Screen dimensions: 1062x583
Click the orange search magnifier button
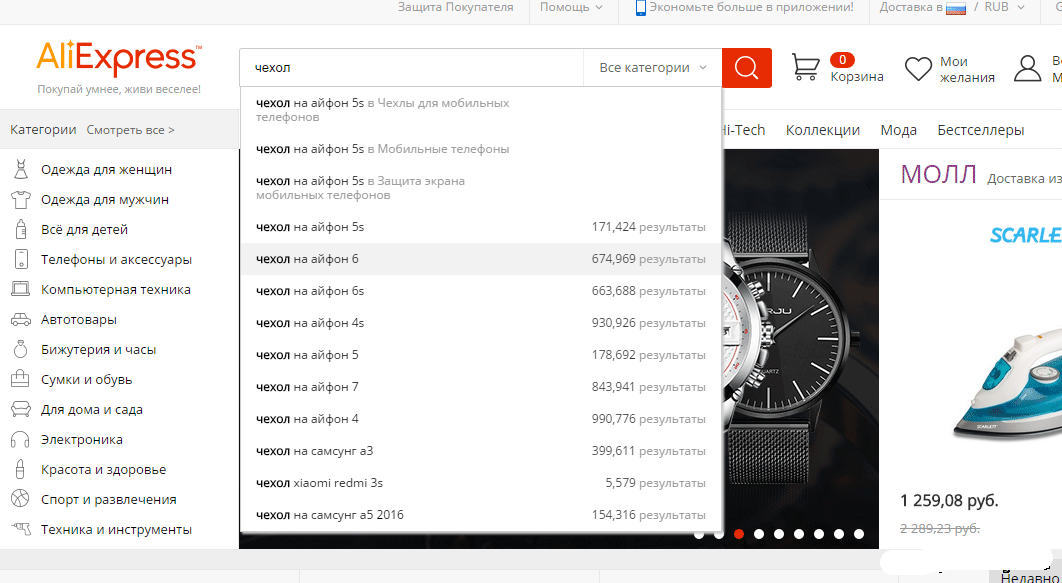point(746,68)
